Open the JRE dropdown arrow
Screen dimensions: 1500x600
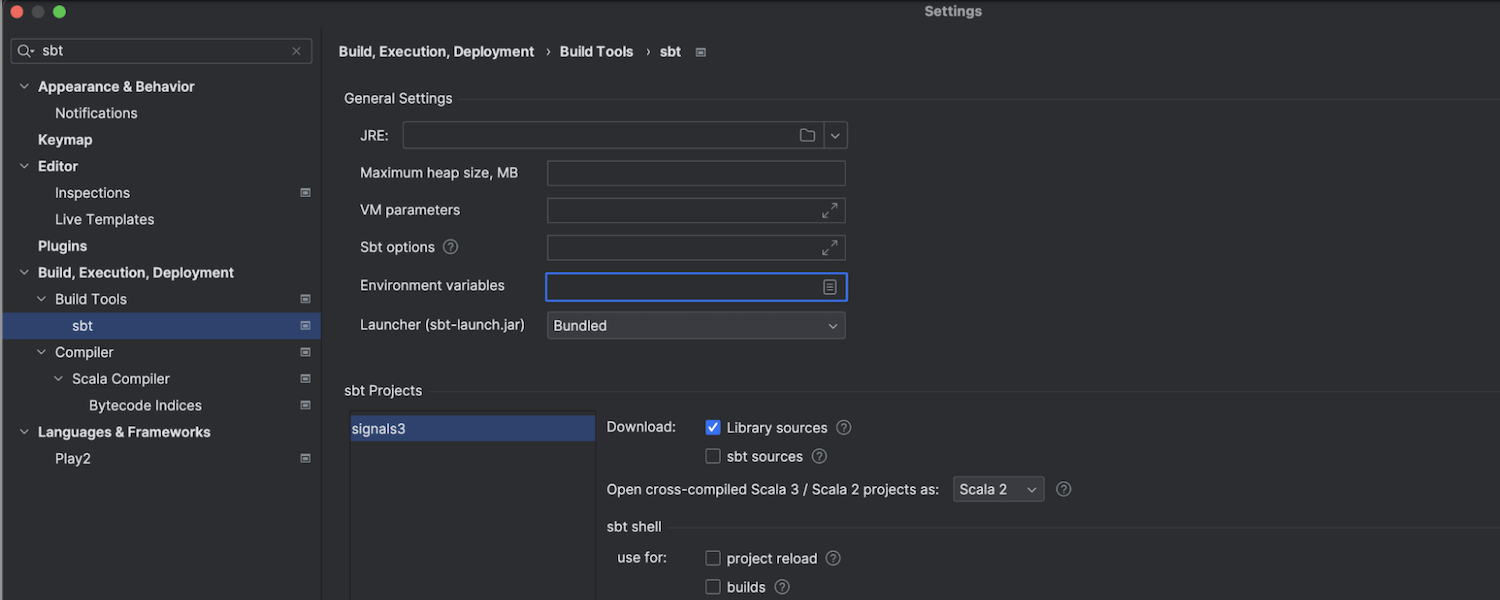(836, 135)
